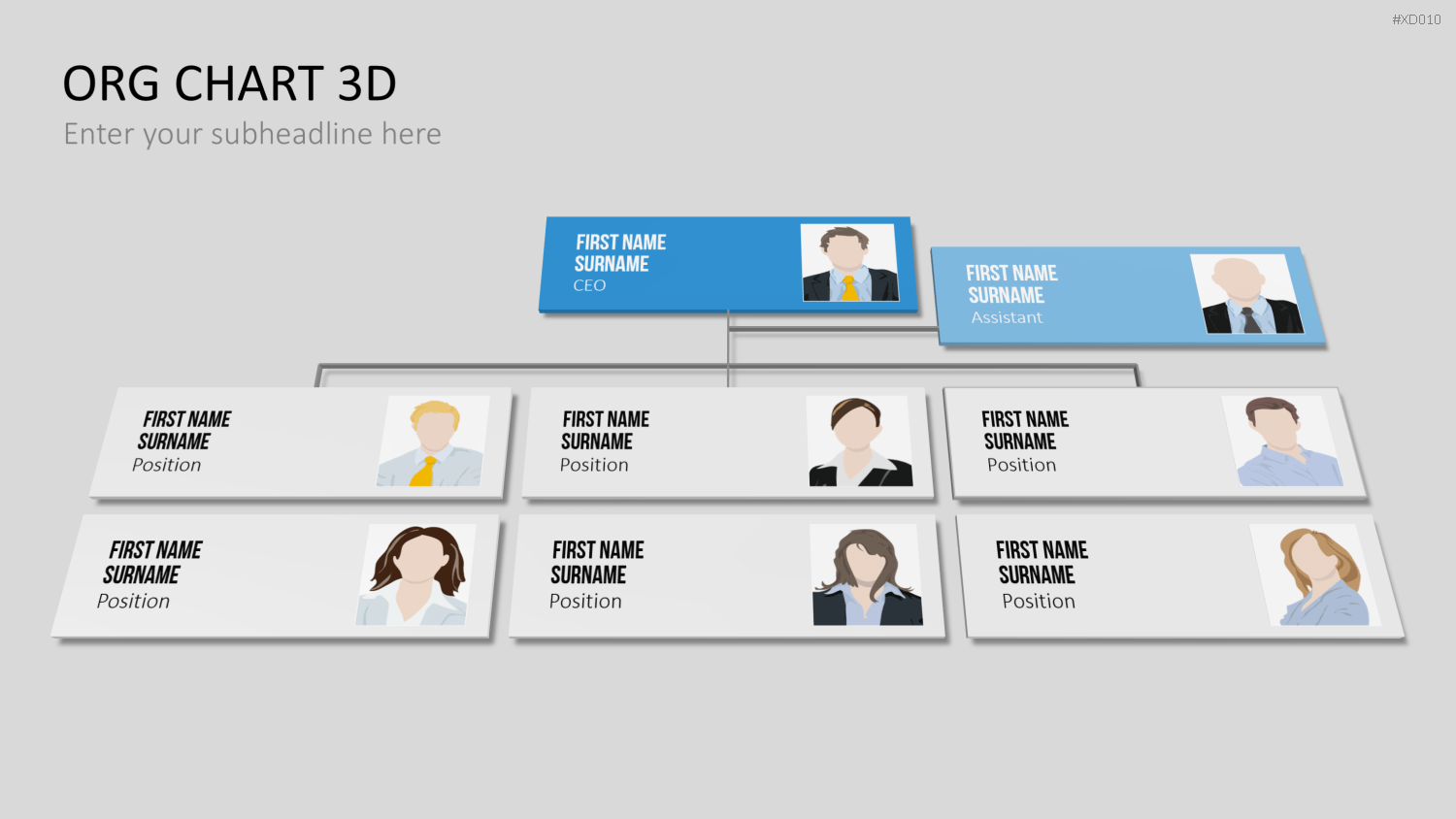
Task: Select the blue CEO card
Action: tap(728, 264)
